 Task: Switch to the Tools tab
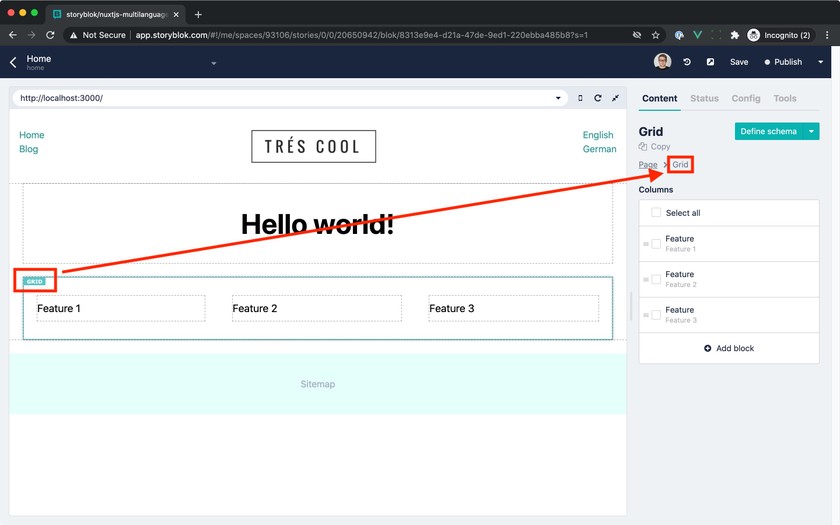(x=784, y=99)
